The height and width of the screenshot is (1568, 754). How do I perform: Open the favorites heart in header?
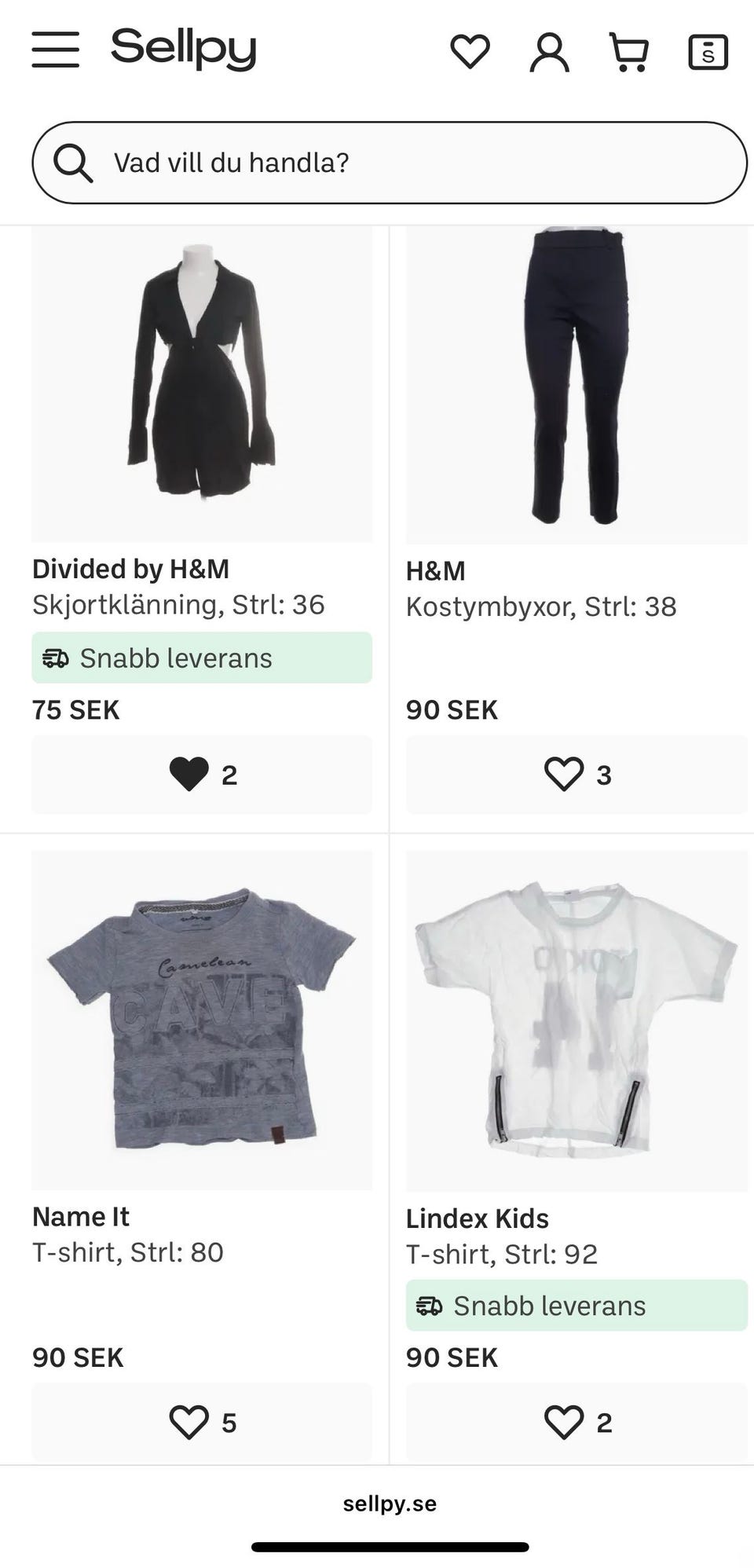(x=470, y=52)
